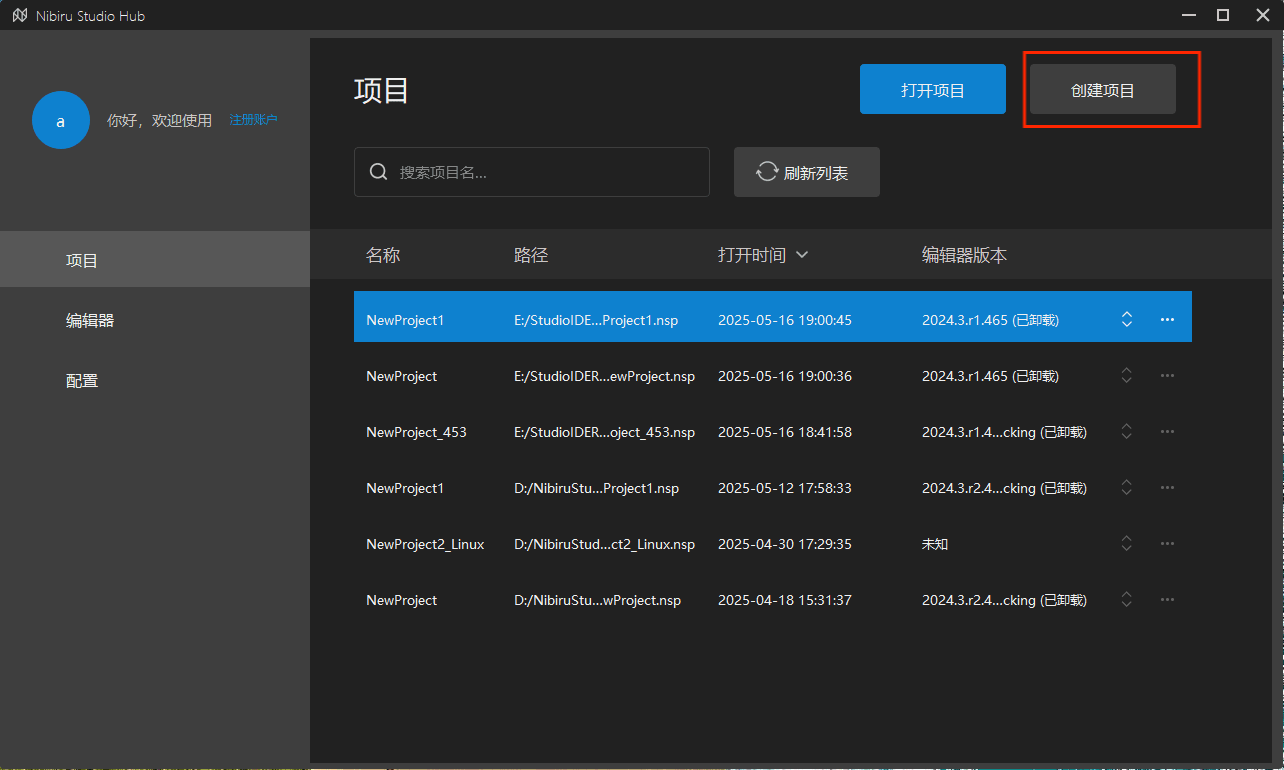Switch to the 编辑器 sidebar tab
Screen dimensions: 1284x770
coord(90,321)
